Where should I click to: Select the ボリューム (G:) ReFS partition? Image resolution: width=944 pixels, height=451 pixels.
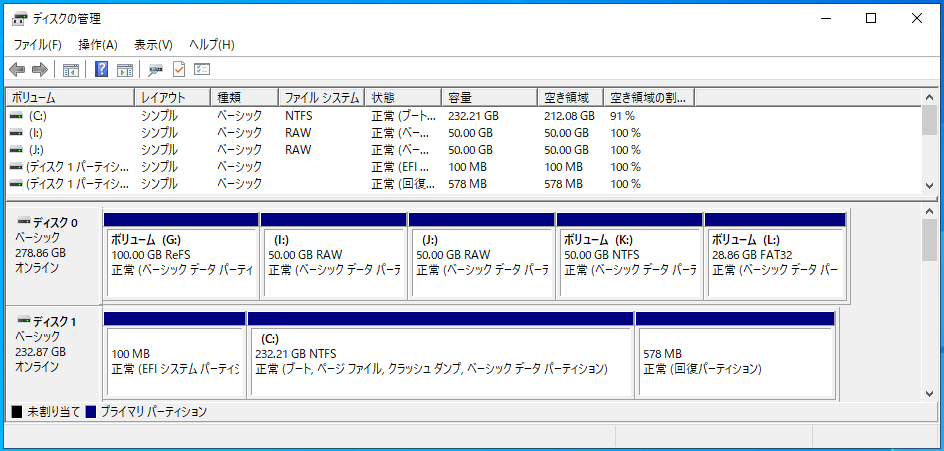point(181,262)
